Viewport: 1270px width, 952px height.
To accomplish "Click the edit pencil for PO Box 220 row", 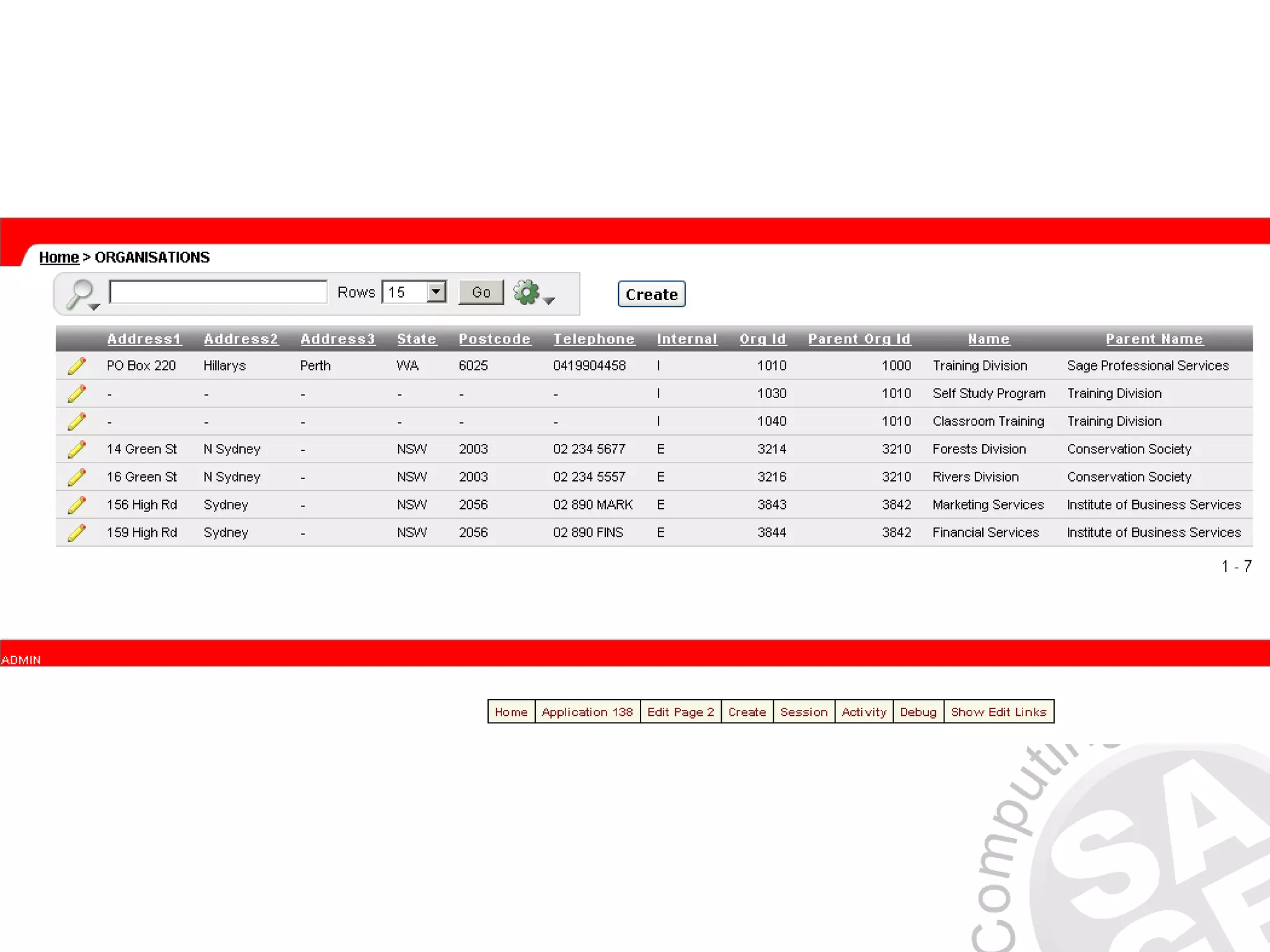I will pos(77,366).
